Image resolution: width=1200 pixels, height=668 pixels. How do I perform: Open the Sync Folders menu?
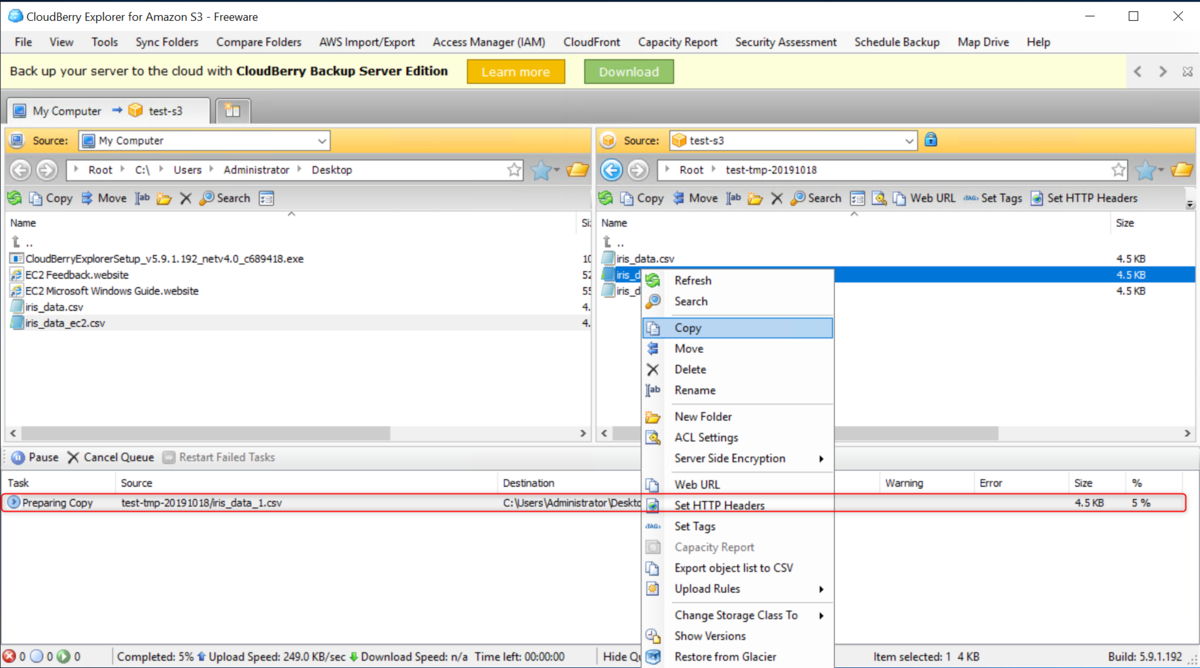[x=167, y=42]
